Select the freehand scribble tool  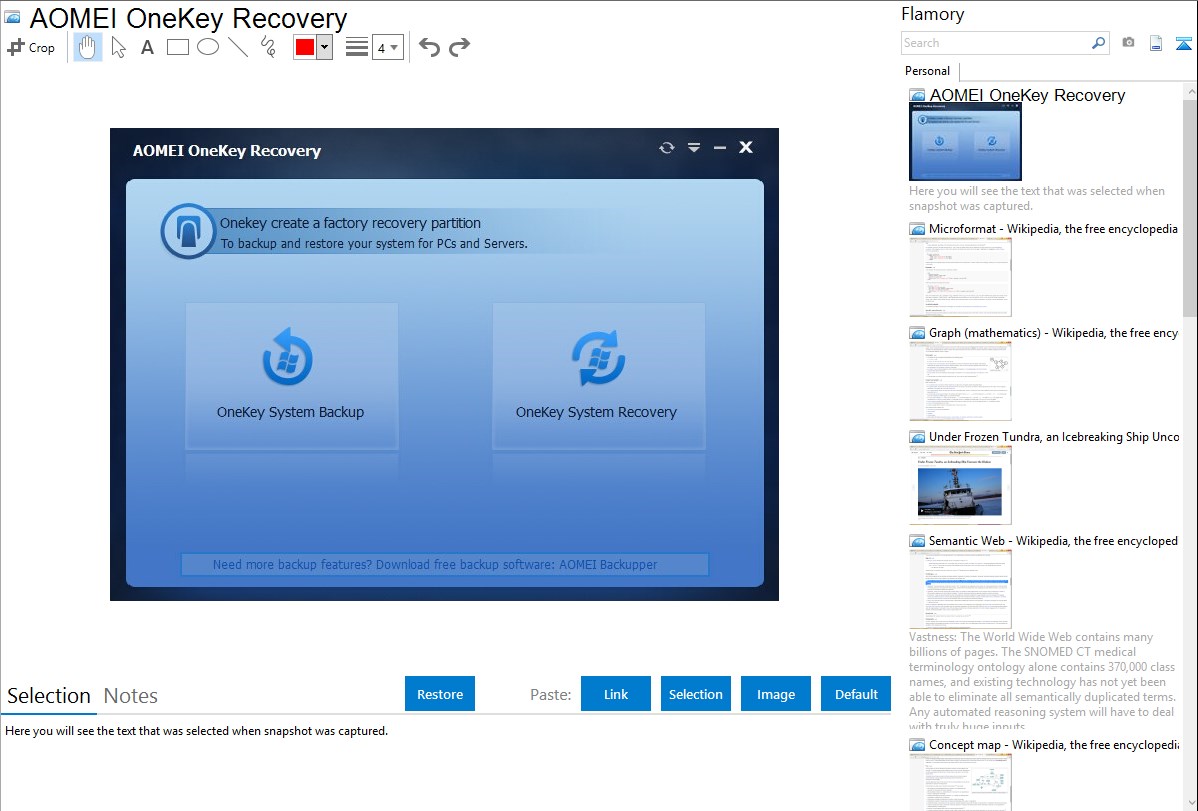(268, 47)
